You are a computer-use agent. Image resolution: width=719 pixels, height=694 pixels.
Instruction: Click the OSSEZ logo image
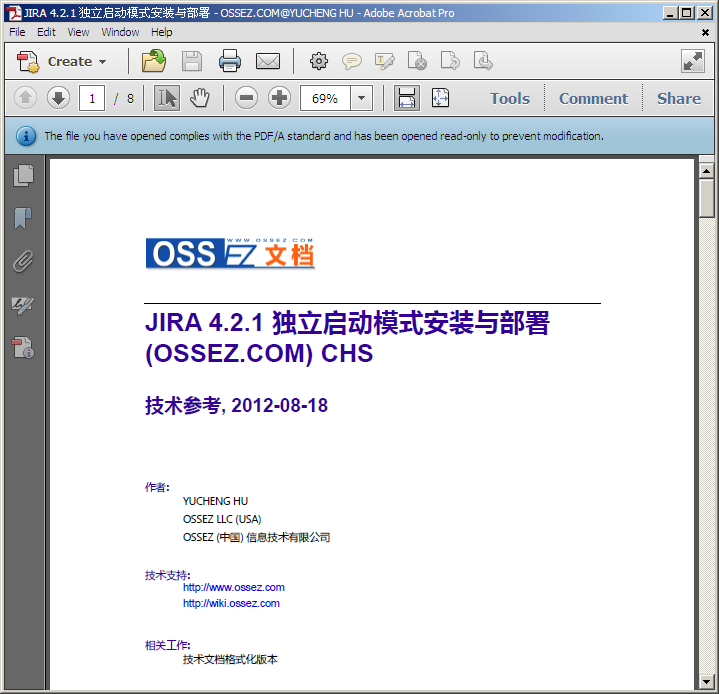coord(230,253)
